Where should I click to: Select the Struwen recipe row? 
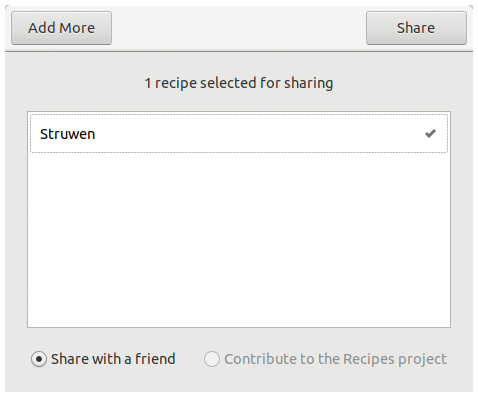click(239, 134)
